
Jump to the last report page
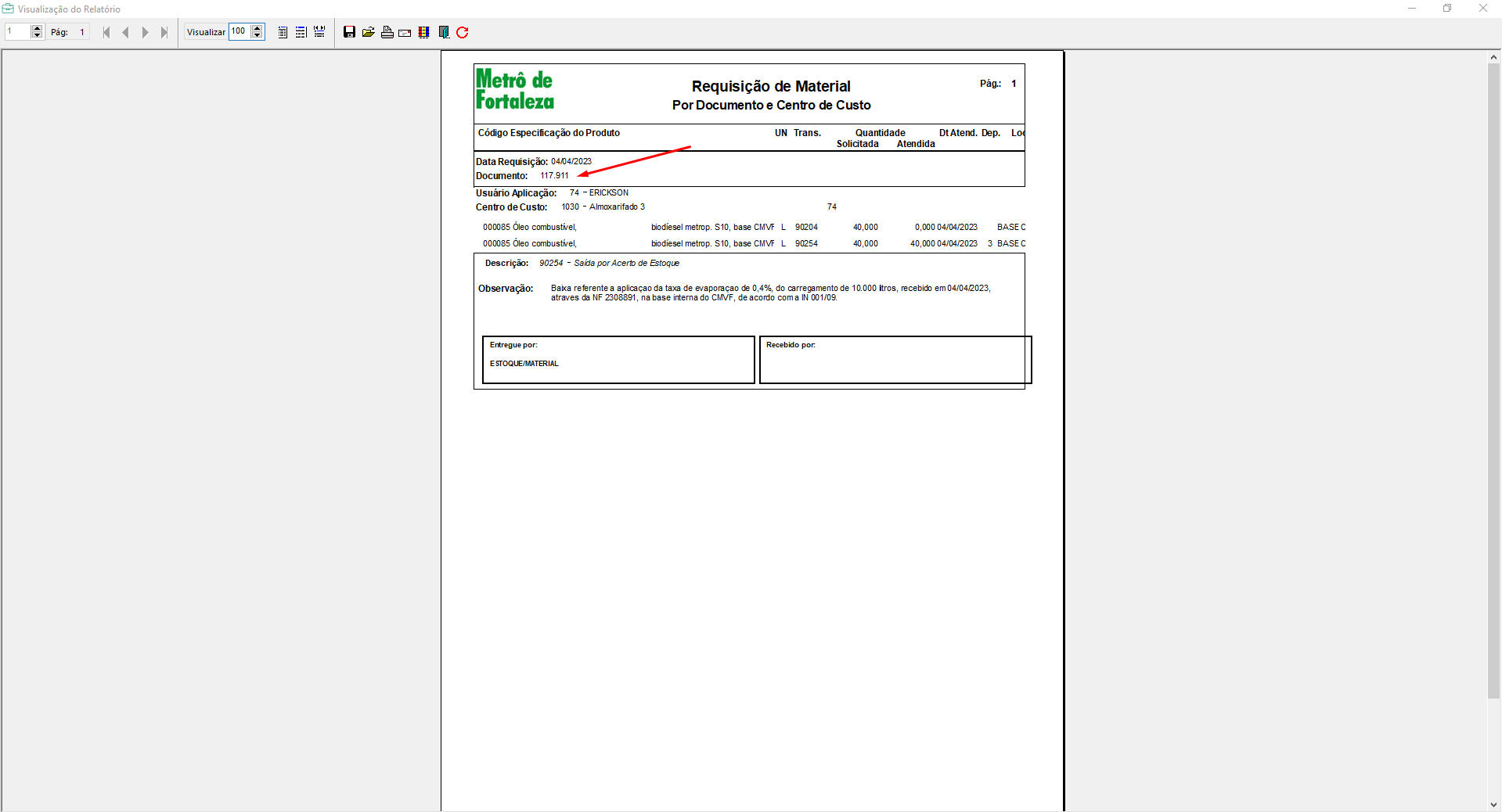click(x=164, y=32)
